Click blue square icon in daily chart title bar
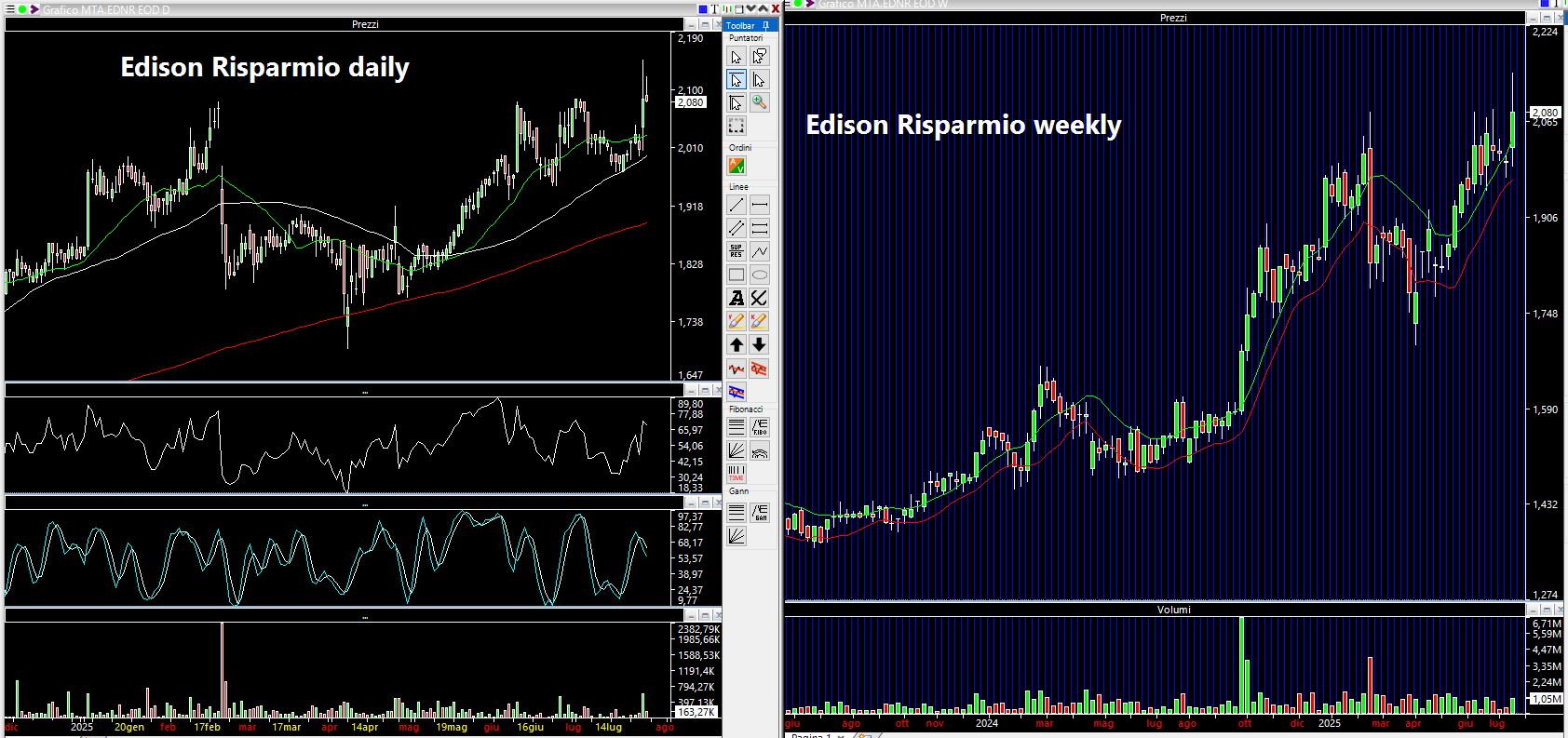1568x738 pixels. point(704,9)
